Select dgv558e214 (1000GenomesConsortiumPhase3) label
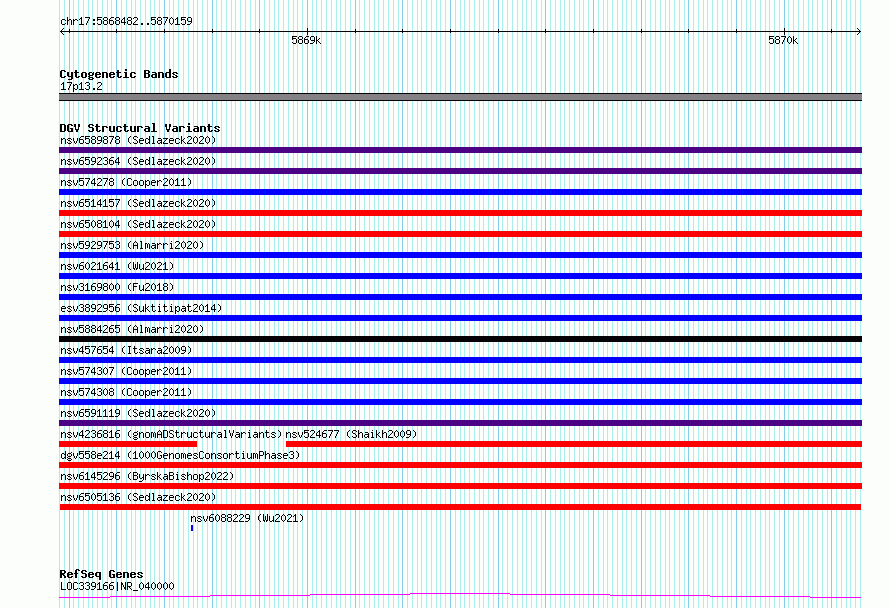Screen dimensions: 890x608 tap(180, 455)
